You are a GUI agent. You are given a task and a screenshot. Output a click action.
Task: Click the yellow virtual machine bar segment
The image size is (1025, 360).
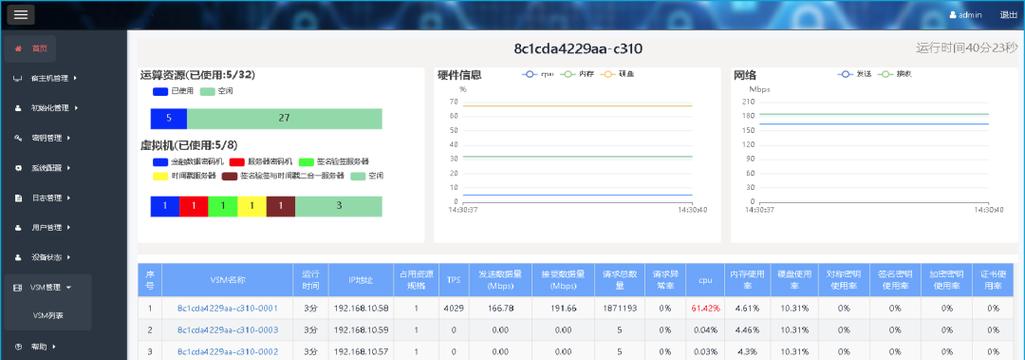tap(252, 206)
